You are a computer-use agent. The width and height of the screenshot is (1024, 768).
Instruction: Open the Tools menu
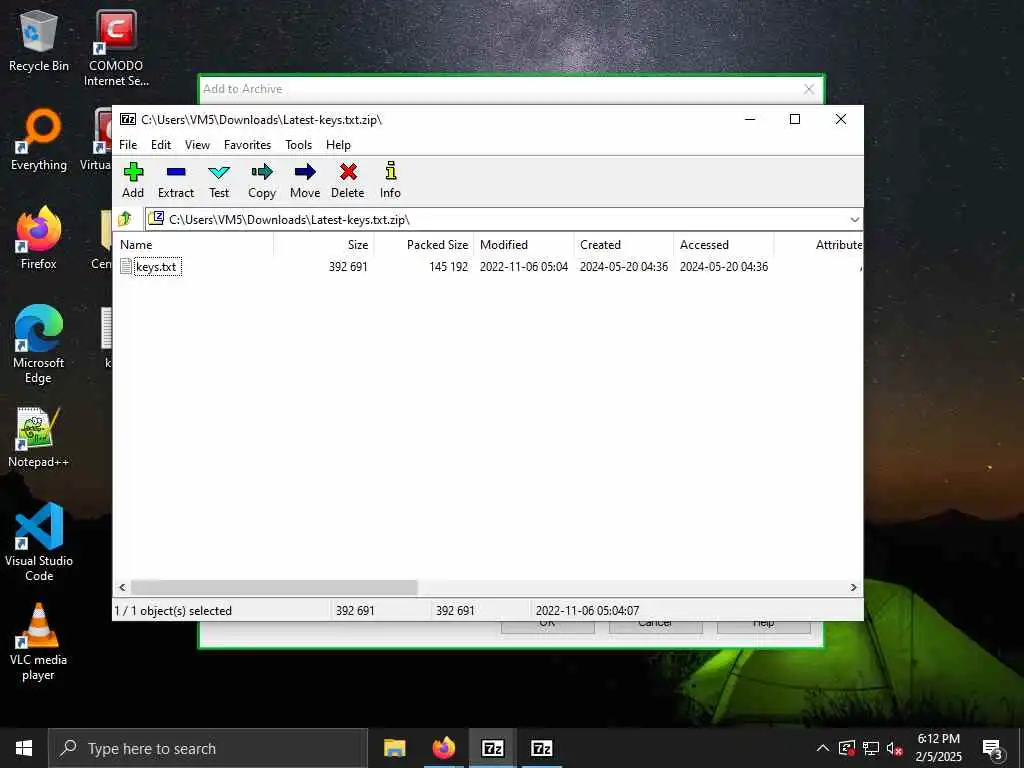(x=298, y=145)
